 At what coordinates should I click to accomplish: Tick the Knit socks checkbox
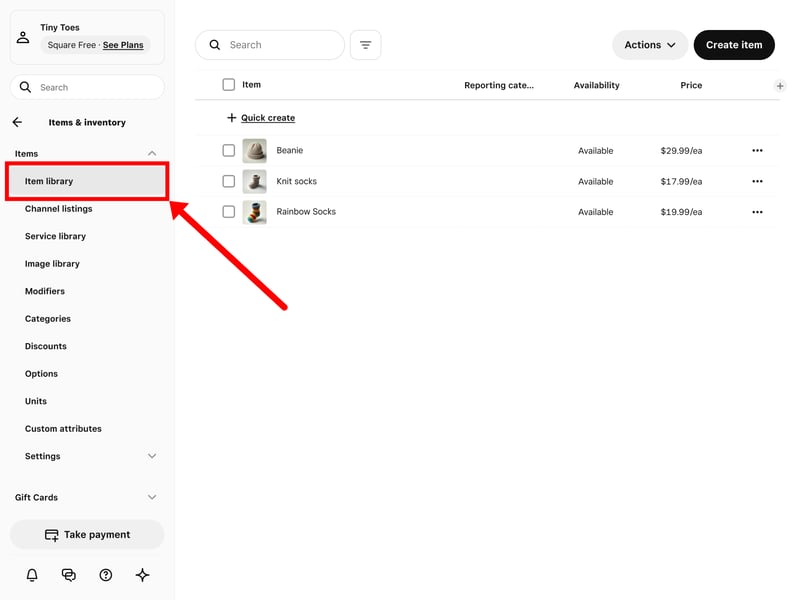pyautogui.click(x=229, y=181)
